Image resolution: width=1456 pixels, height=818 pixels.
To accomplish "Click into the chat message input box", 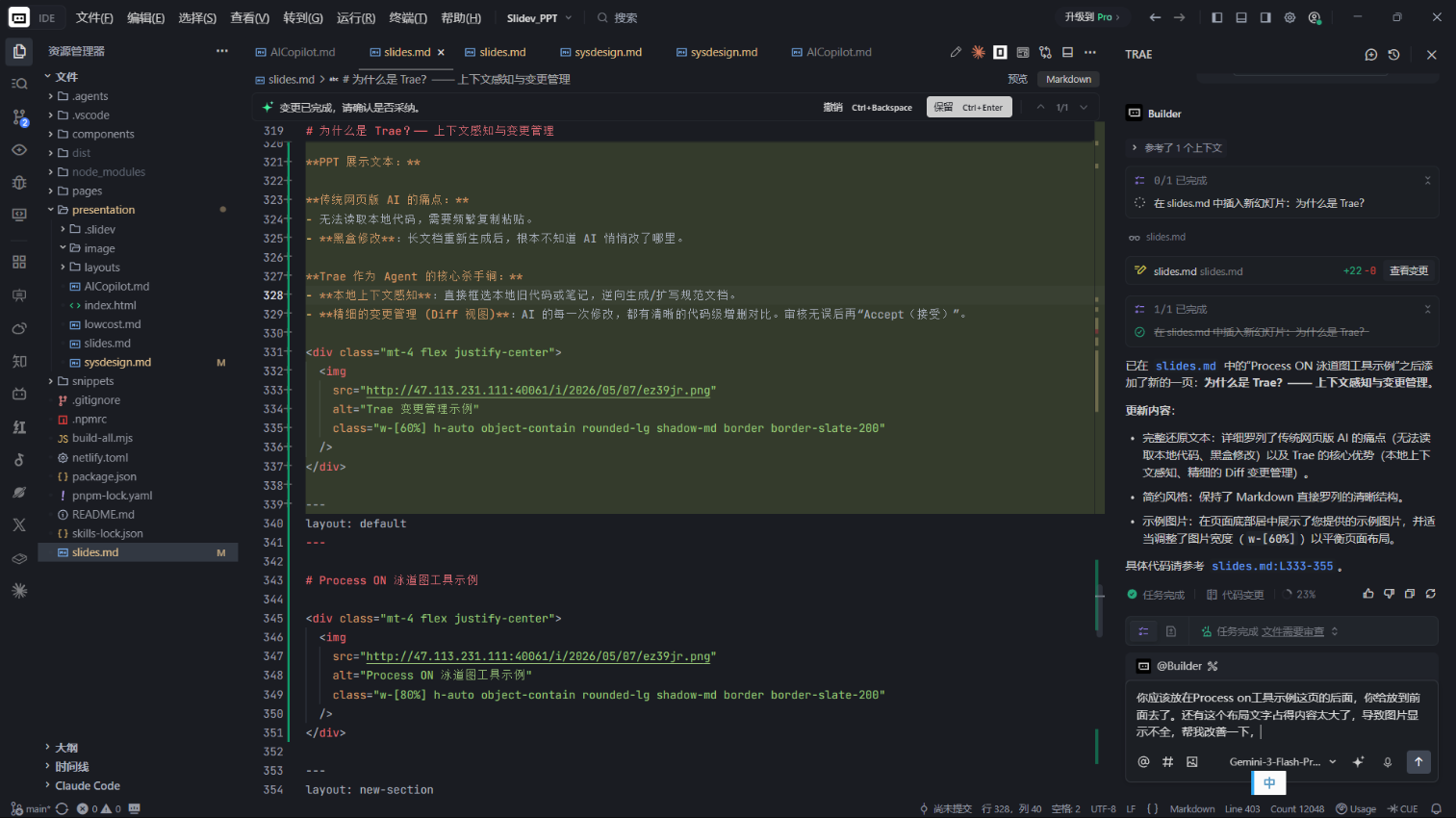I will (x=1280, y=714).
